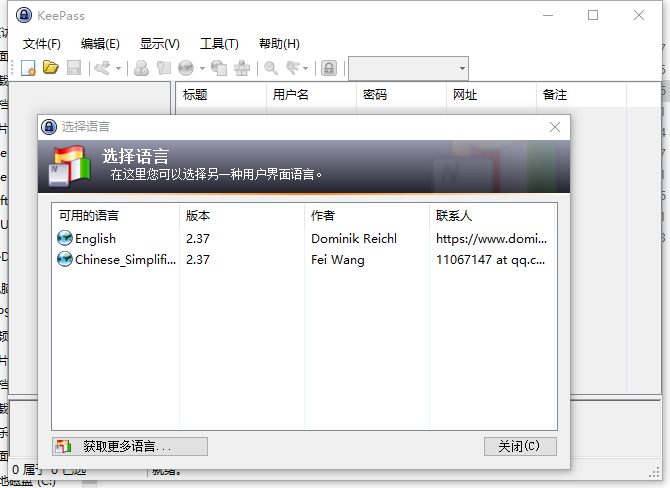
Task: Click the 11067147 at qq.c... contact cell
Action: [x=491, y=260]
